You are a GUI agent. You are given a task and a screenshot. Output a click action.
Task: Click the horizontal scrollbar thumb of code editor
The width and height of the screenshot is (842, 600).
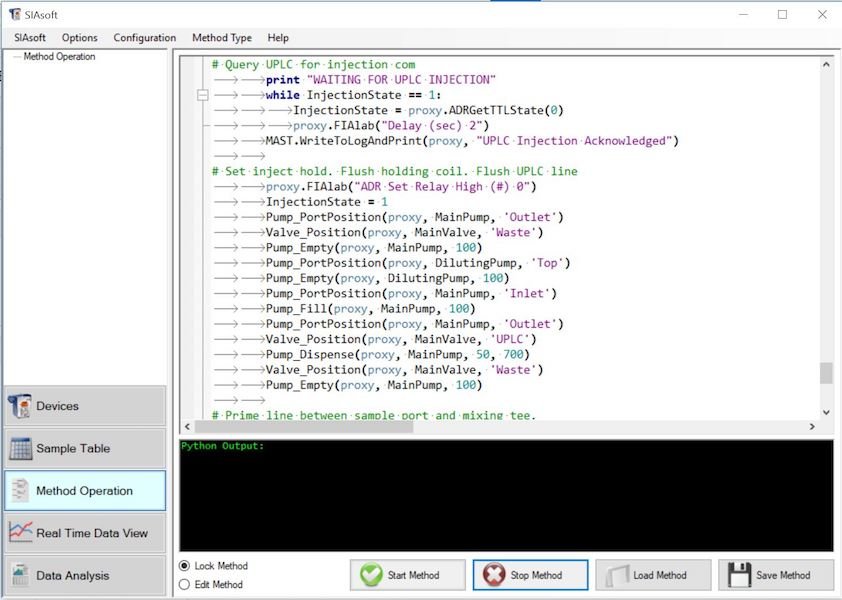[x=303, y=426]
